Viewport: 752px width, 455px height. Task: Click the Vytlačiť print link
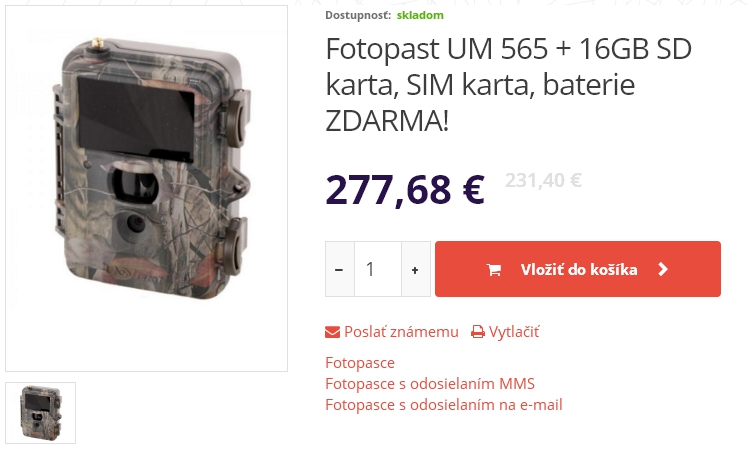[514, 332]
